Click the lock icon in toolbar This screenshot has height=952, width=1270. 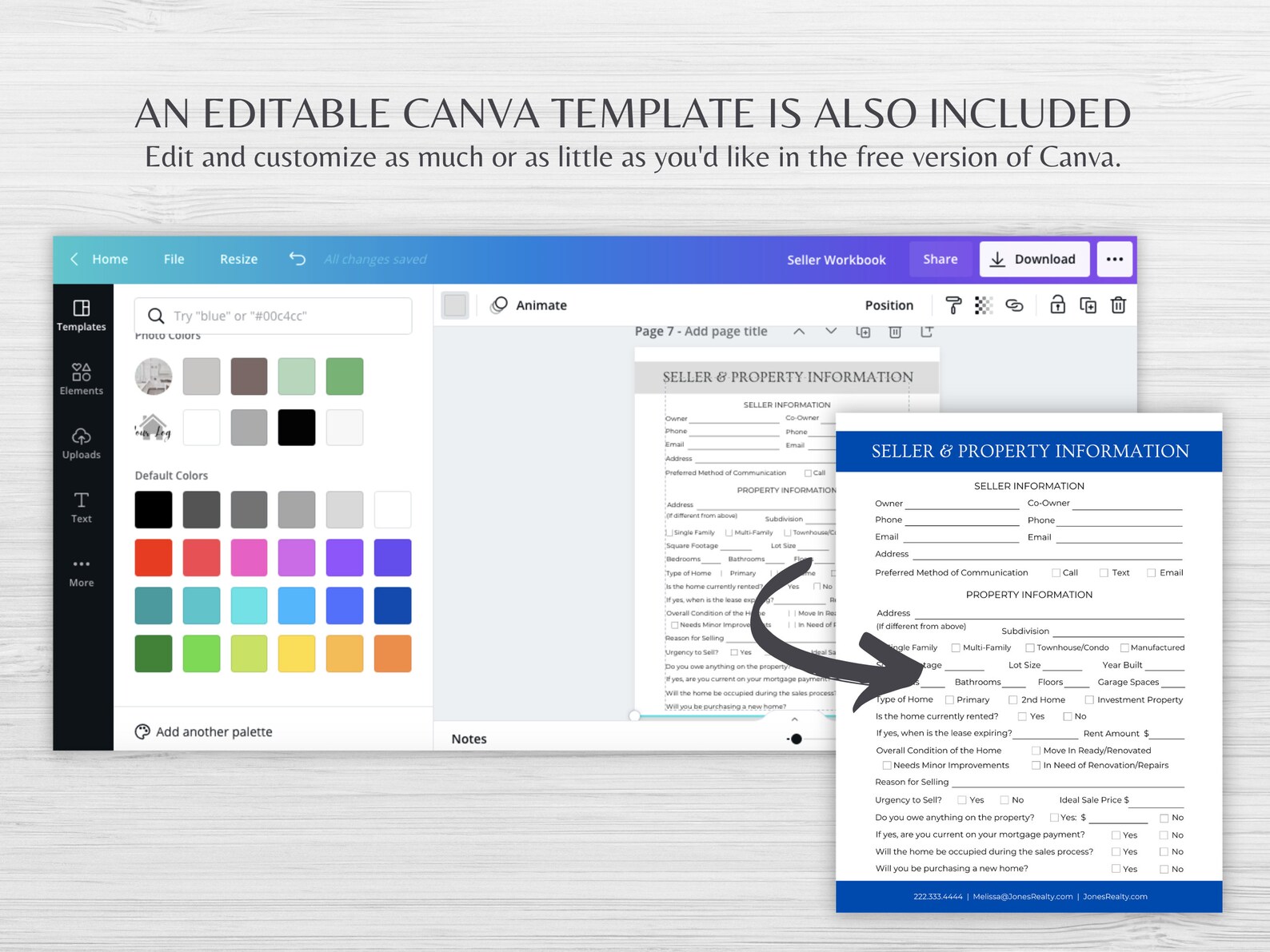pyautogui.click(x=1057, y=305)
